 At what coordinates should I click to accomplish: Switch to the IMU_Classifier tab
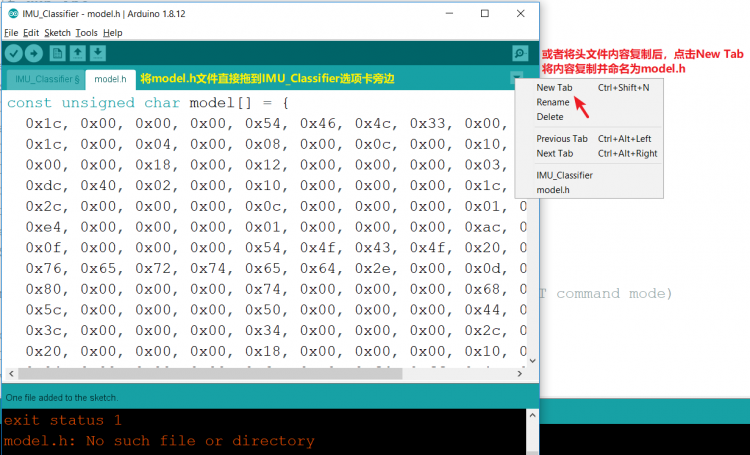click(x=46, y=79)
